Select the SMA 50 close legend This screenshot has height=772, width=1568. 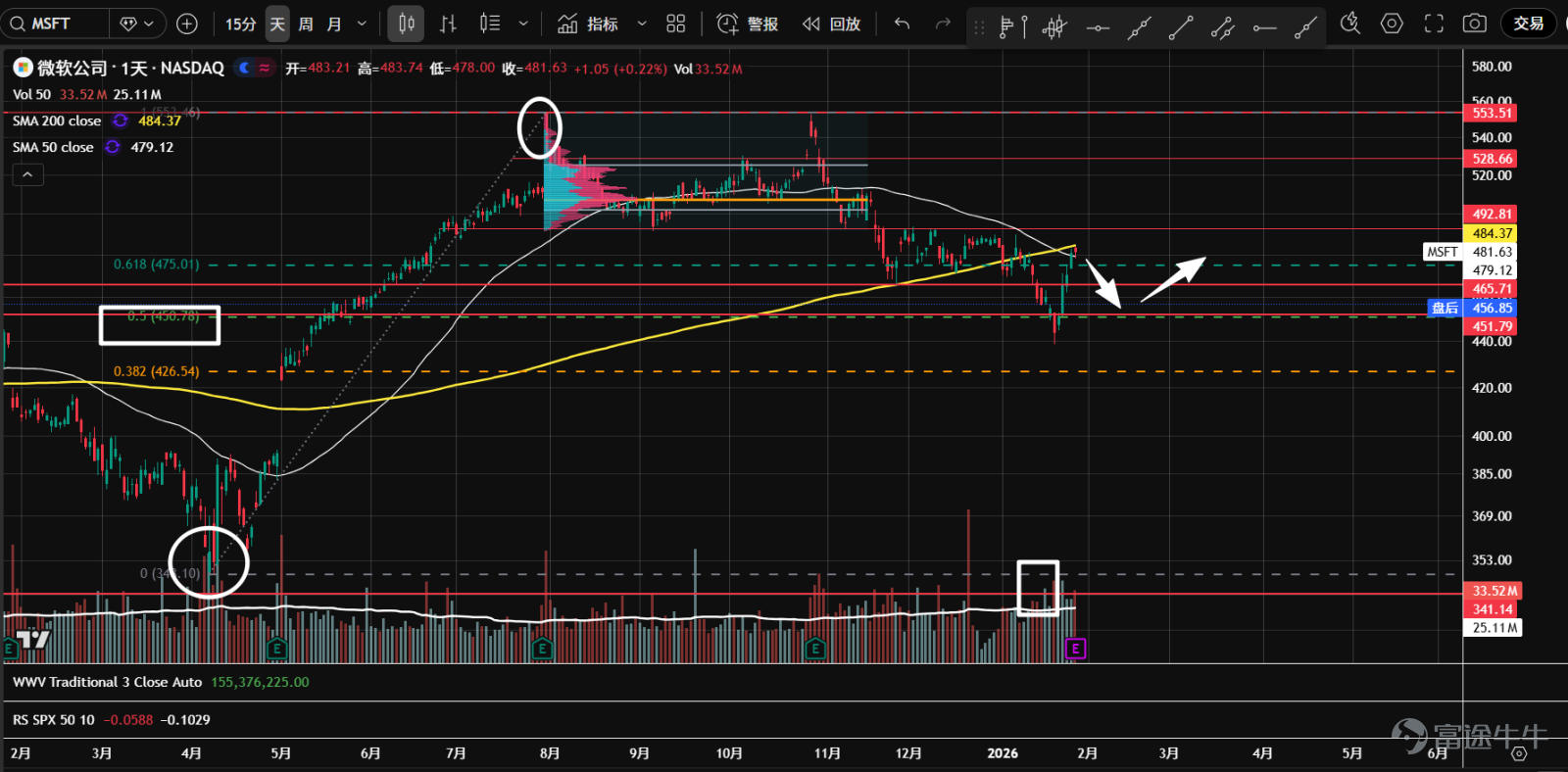[x=53, y=147]
